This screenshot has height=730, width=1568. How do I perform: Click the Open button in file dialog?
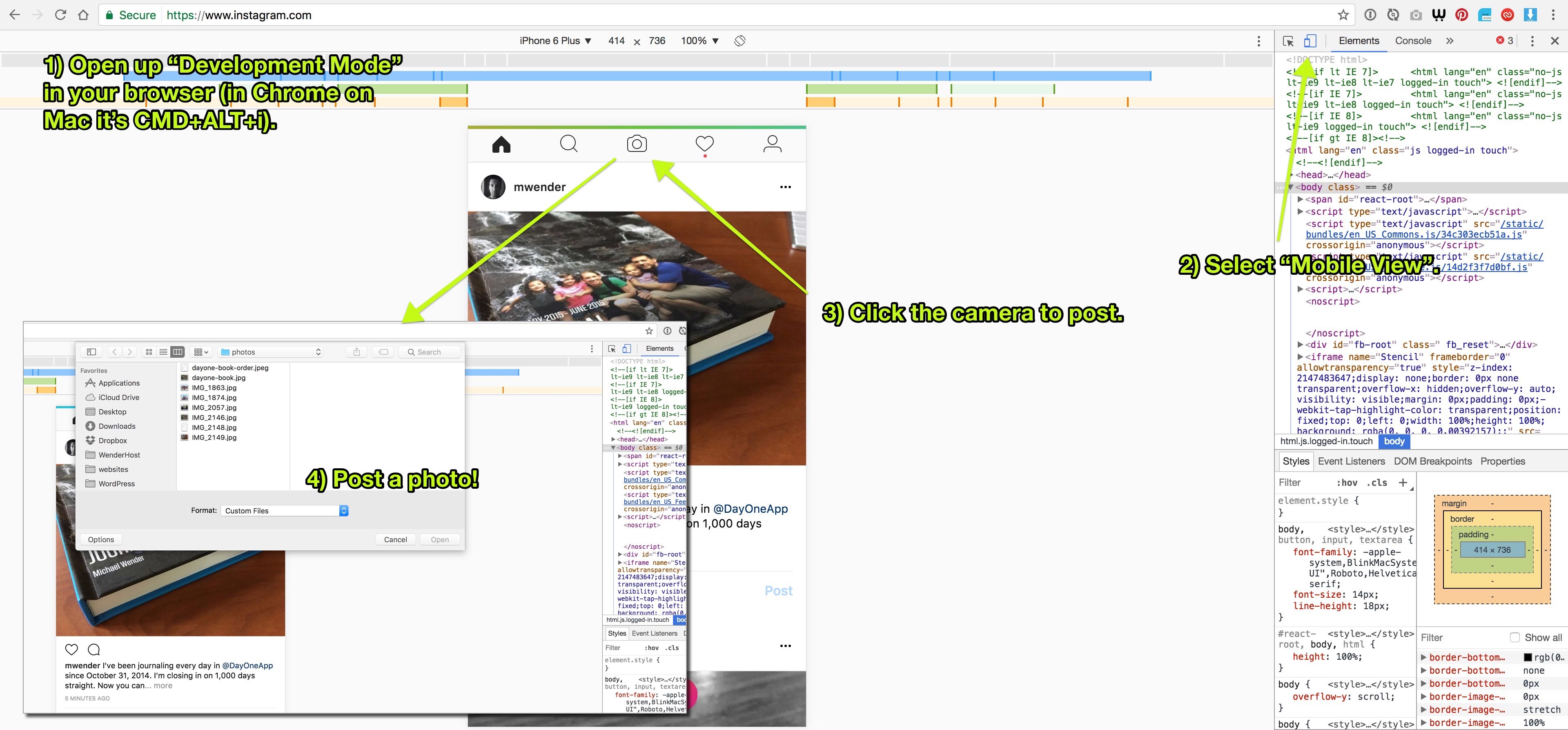click(439, 539)
